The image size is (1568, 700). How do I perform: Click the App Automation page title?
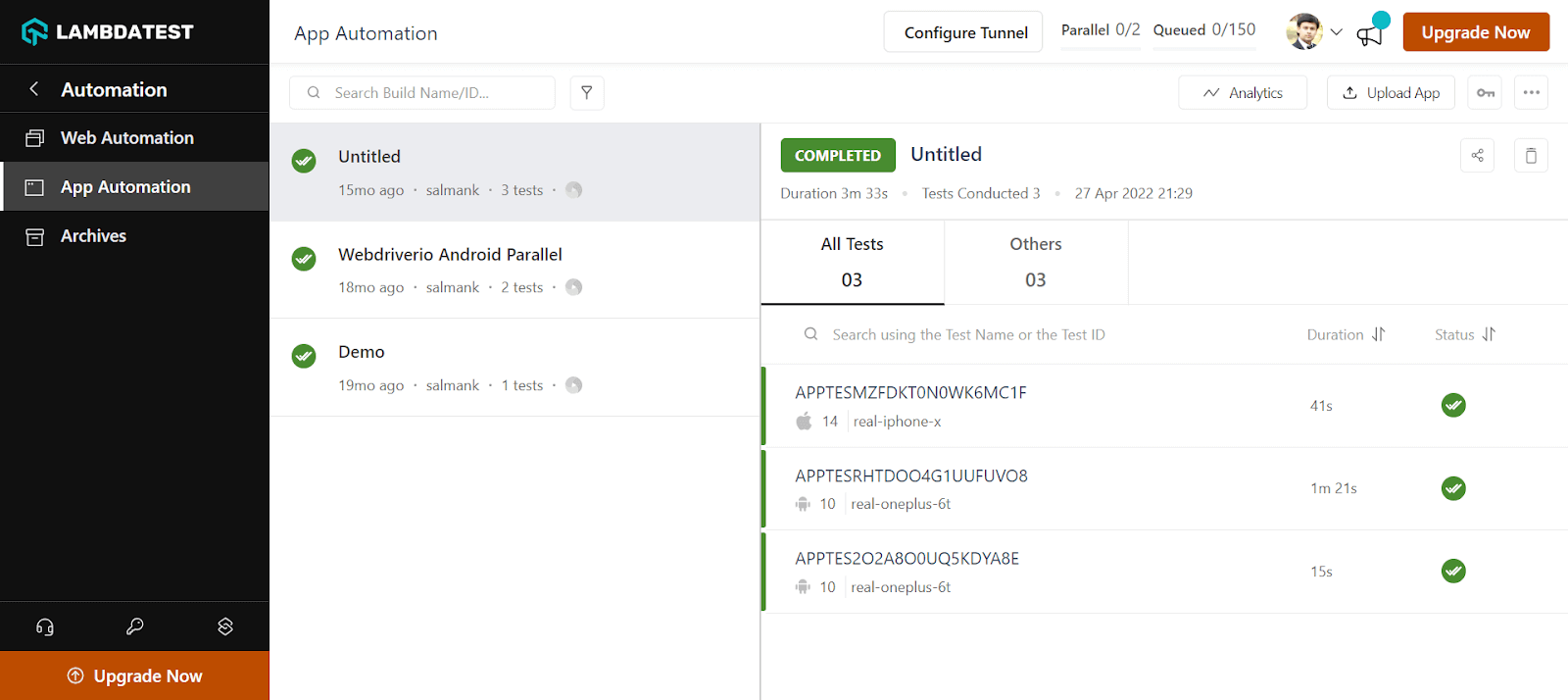(x=366, y=33)
